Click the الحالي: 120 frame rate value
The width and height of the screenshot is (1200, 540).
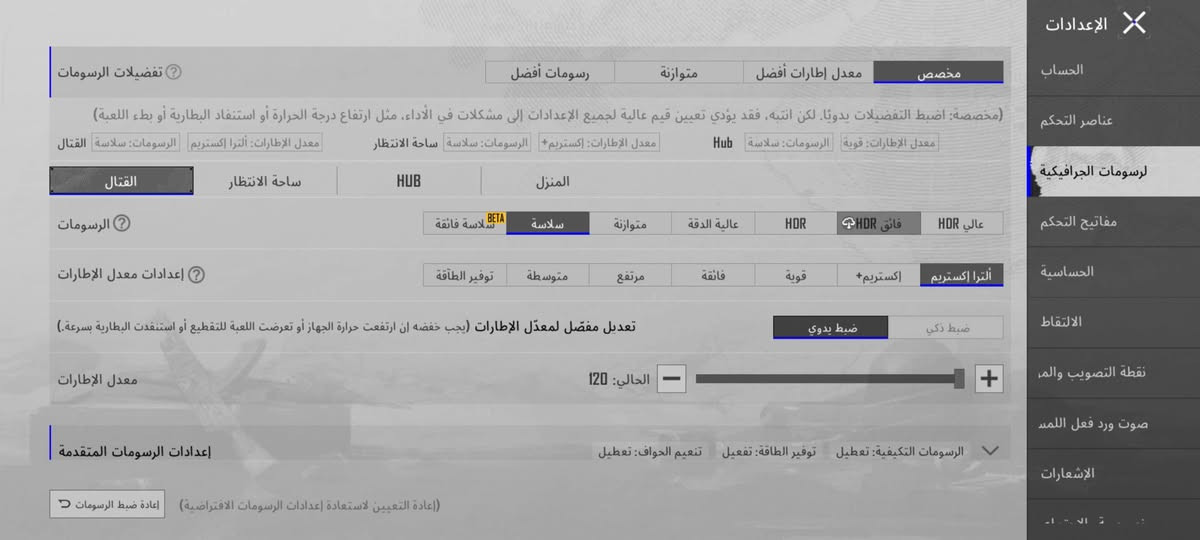[x=618, y=379]
